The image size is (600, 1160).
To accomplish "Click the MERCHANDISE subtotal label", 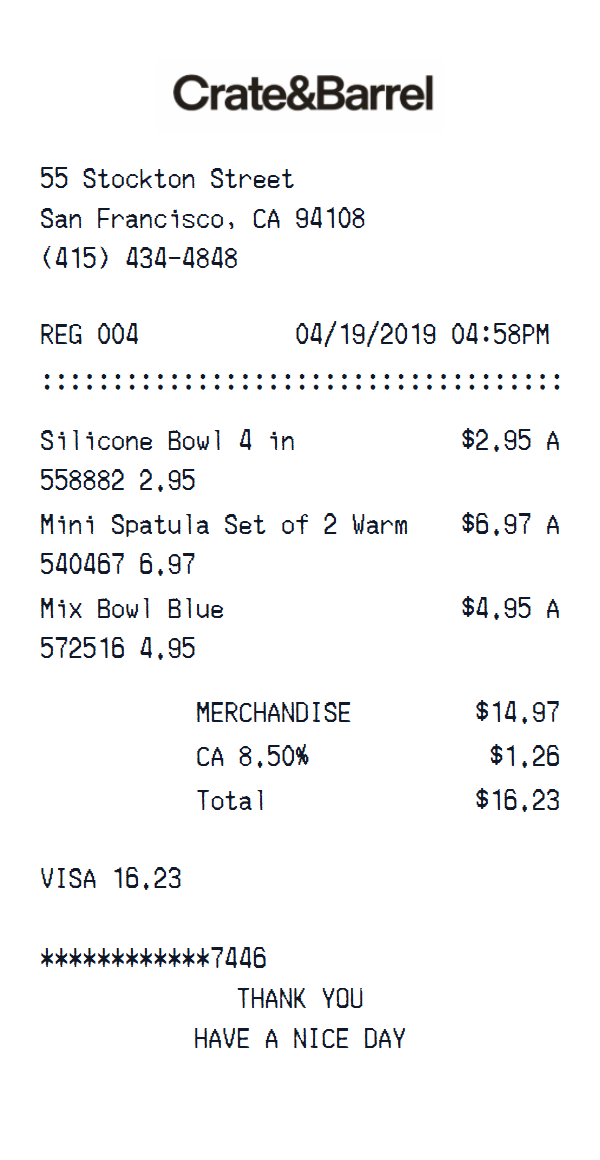I will 273,713.
